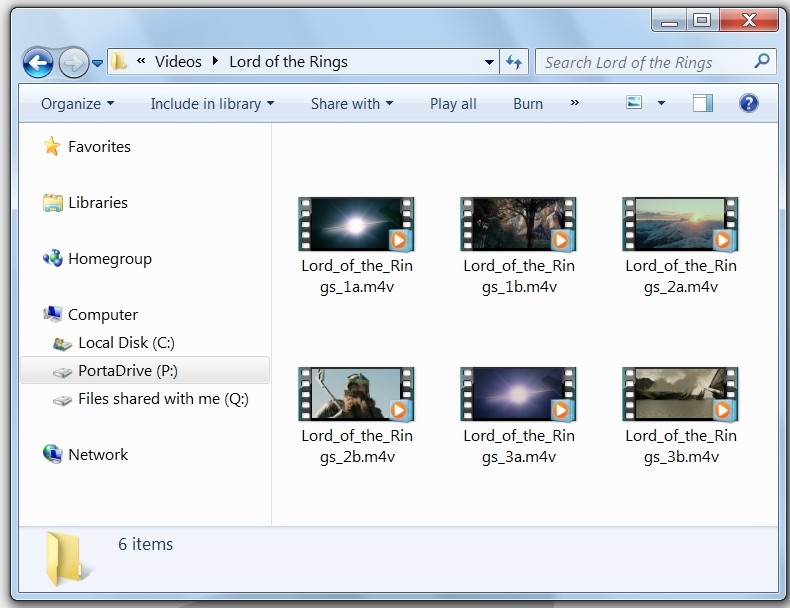Close the Explorer window
The width and height of the screenshot is (790, 608).
(749, 21)
